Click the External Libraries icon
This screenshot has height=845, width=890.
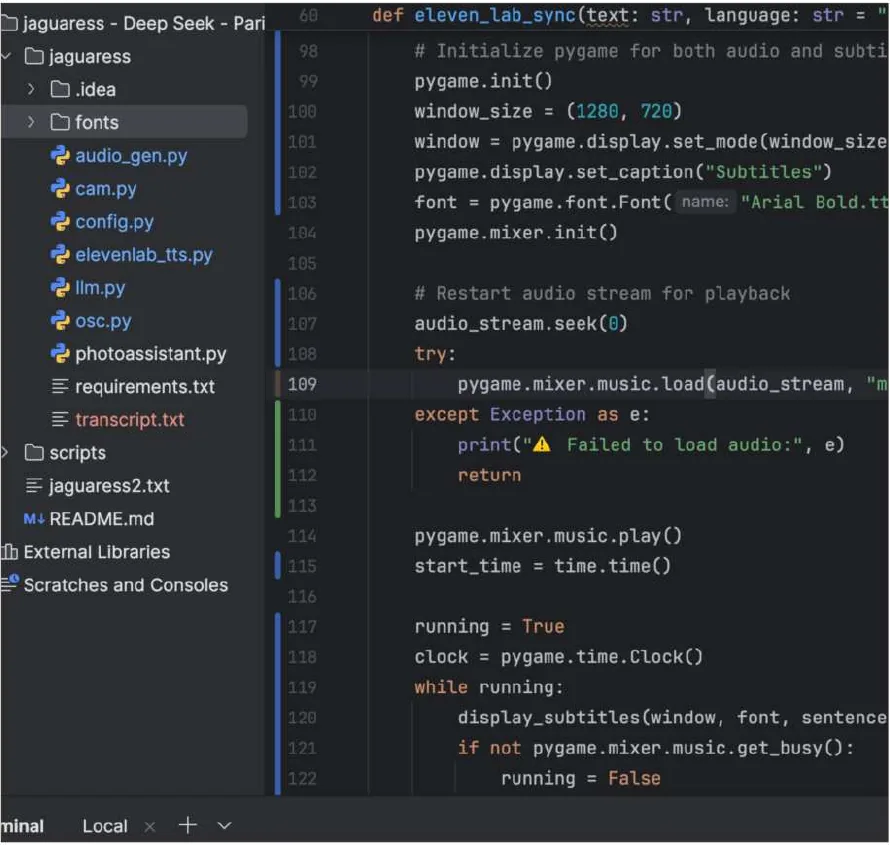(10, 552)
